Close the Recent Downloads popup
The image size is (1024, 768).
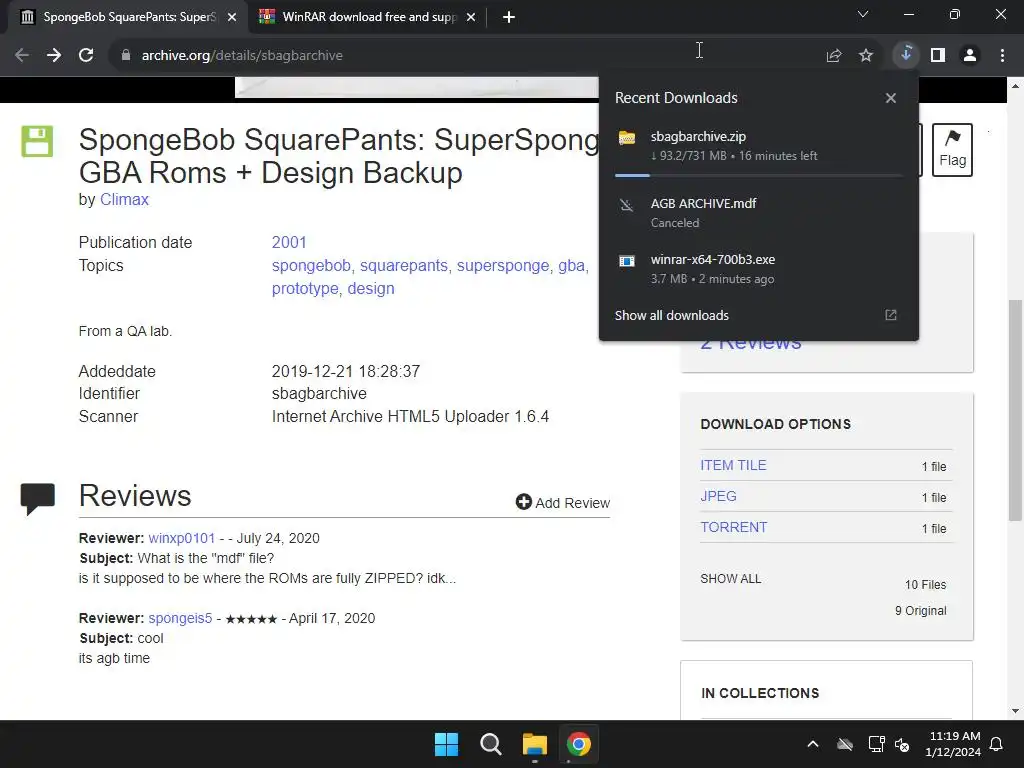click(x=891, y=98)
